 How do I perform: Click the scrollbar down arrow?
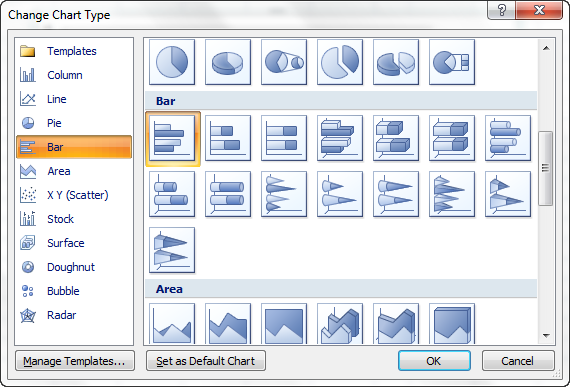click(546, 336)
